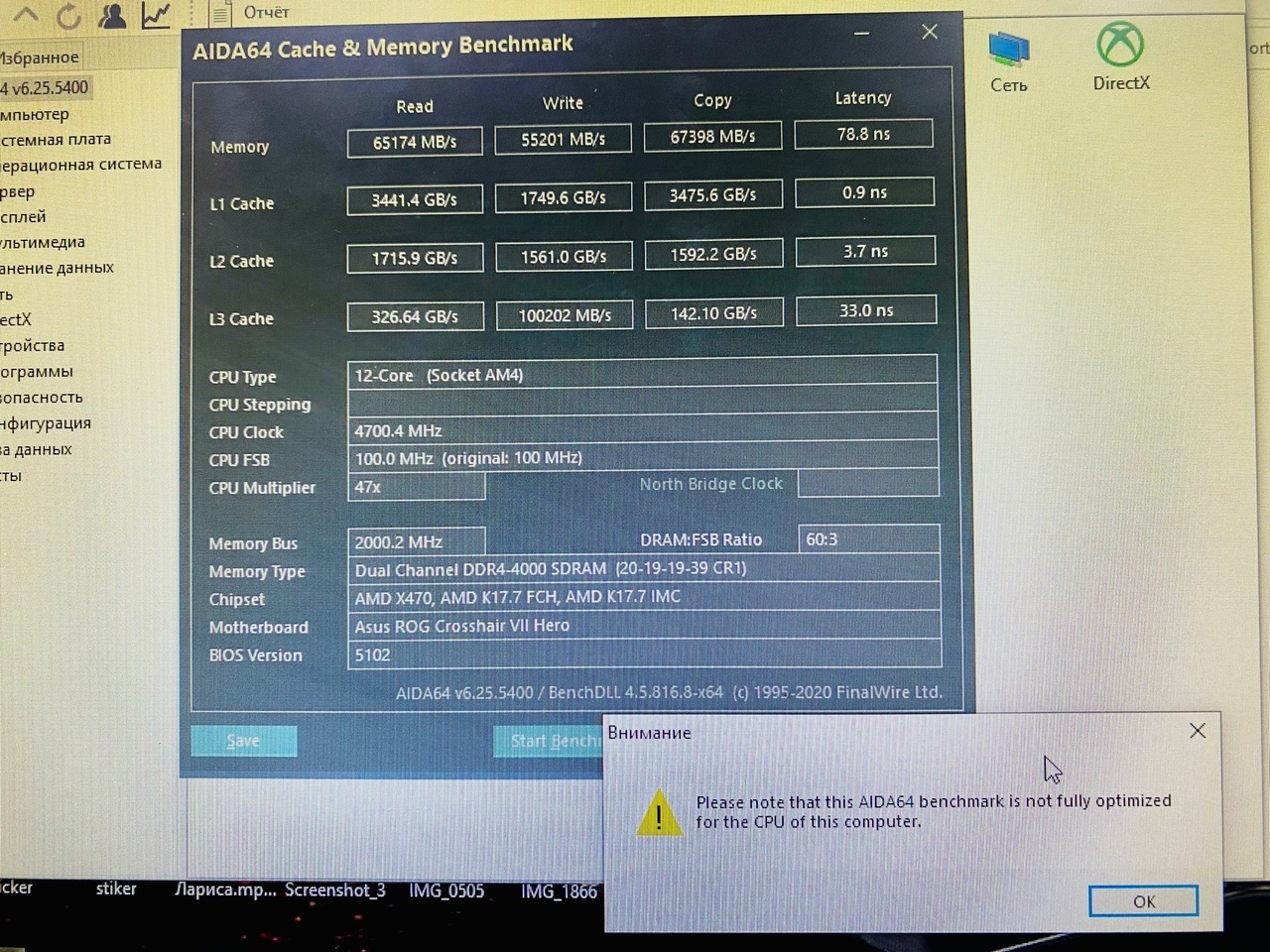Close the Внимание warning dialog
The width and height of the screenshot is (1270, 952).
(1198, 731)
